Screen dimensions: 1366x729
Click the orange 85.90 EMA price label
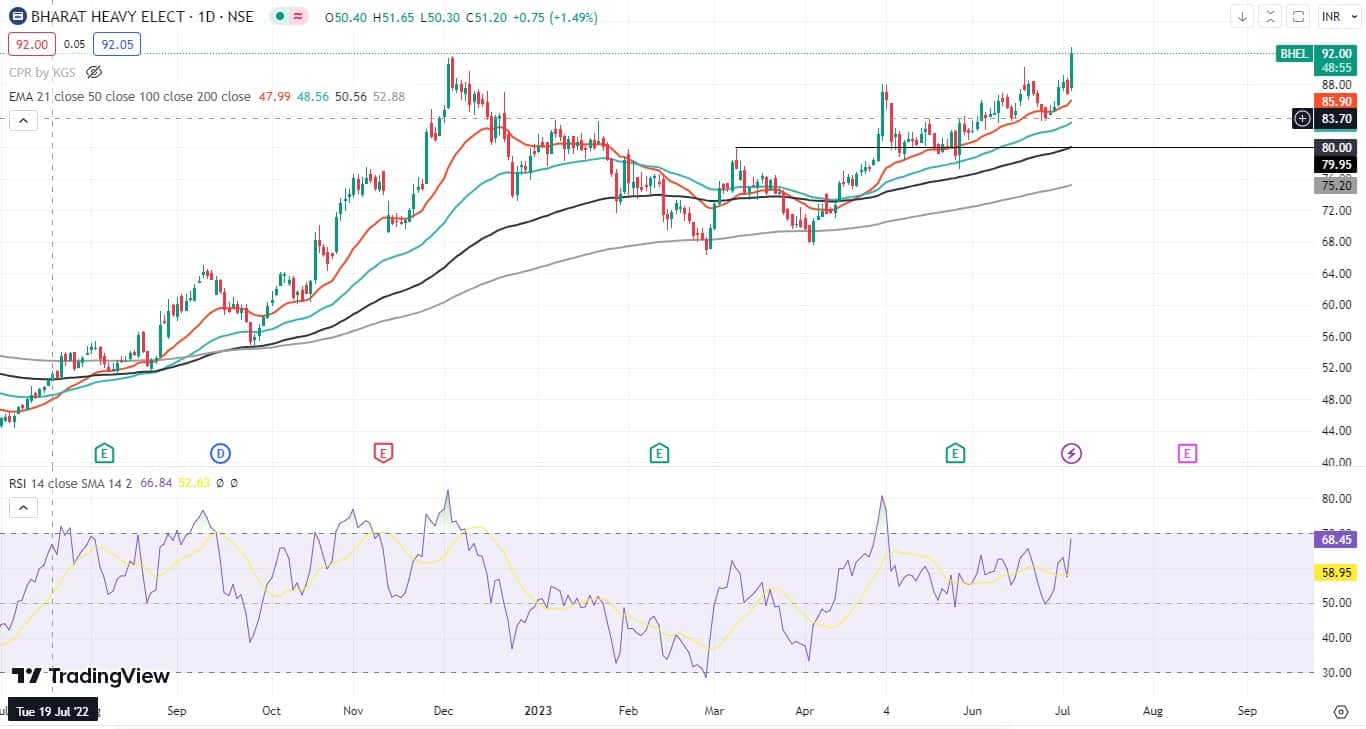(x=1337, y=102)
